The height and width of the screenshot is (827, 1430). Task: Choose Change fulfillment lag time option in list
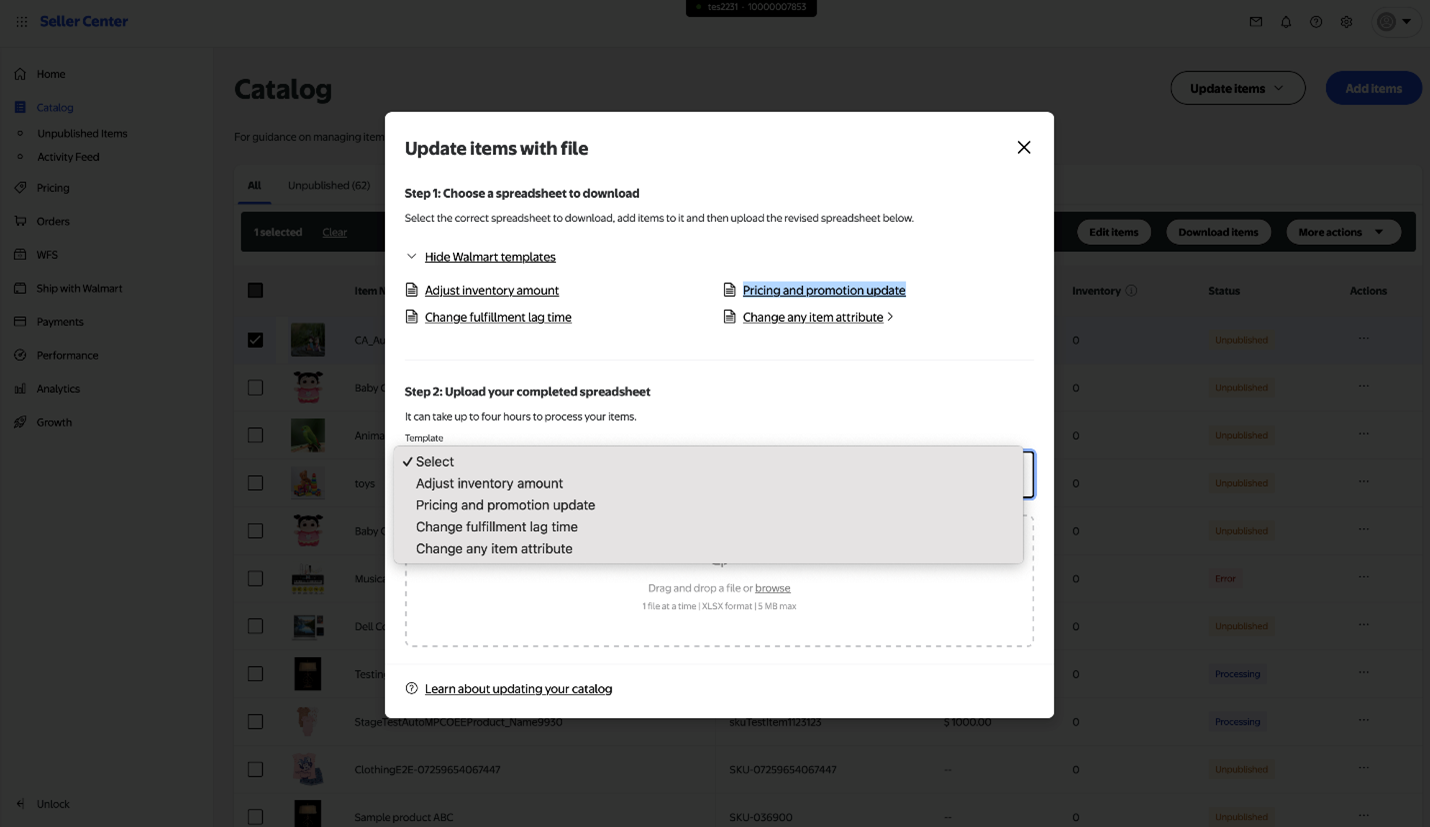pos(496,527)
